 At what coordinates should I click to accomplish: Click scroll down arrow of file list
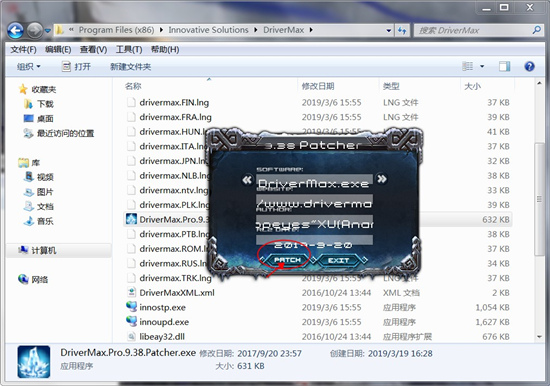(x=539, y=337)
